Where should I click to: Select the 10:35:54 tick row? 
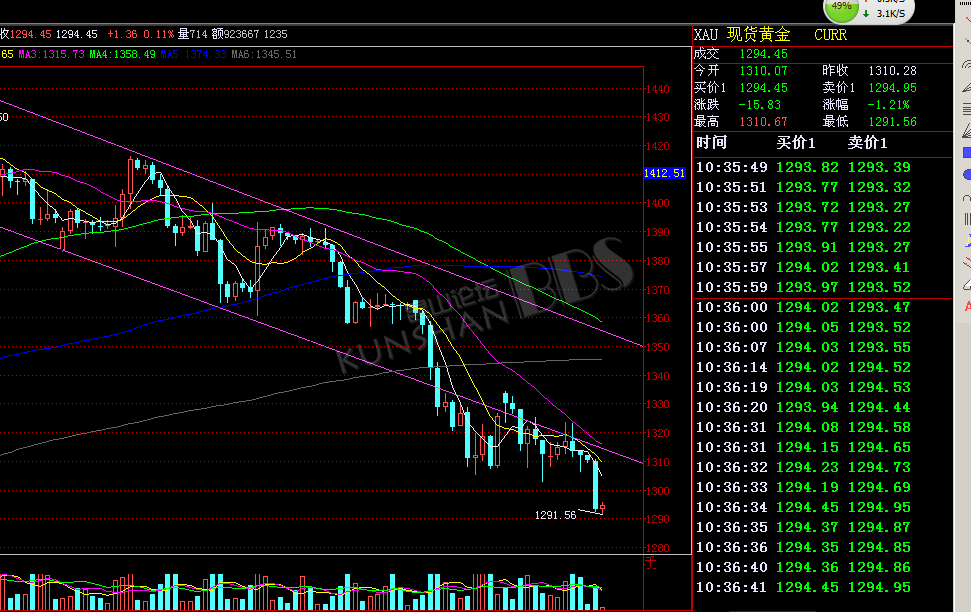click(x=803, y=227)
